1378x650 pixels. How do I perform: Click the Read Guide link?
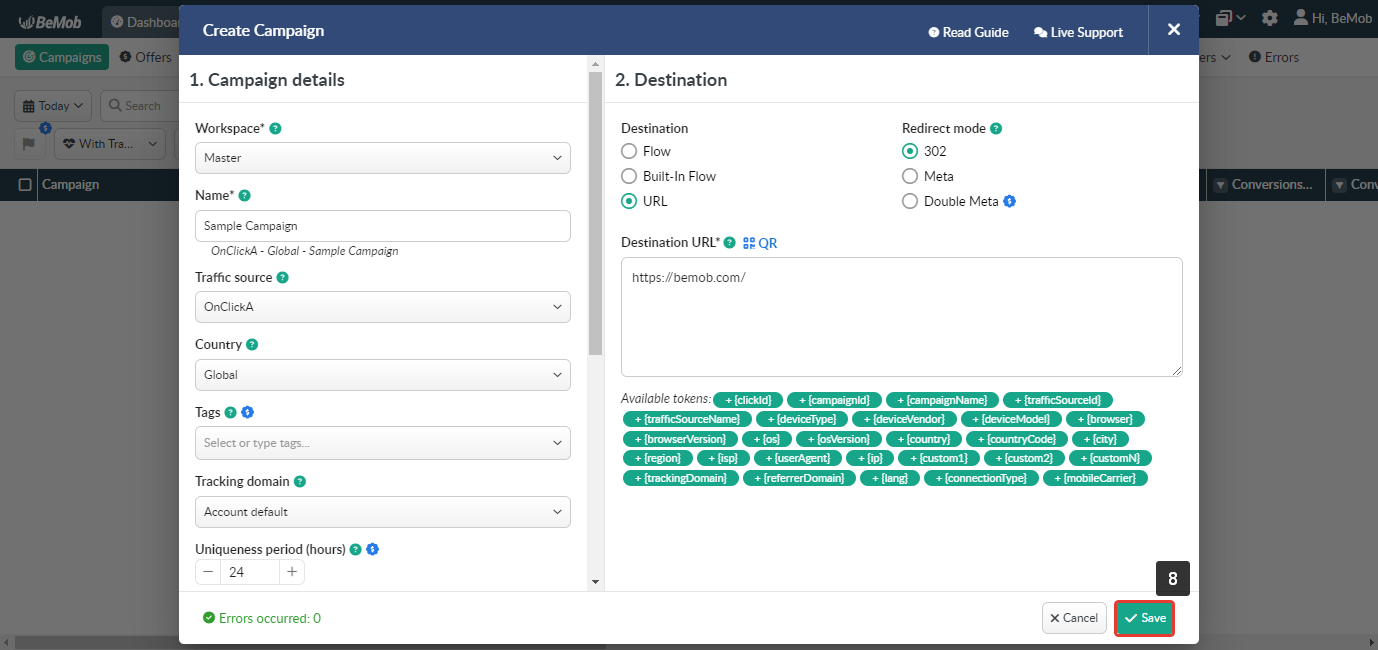click(968, 32)
